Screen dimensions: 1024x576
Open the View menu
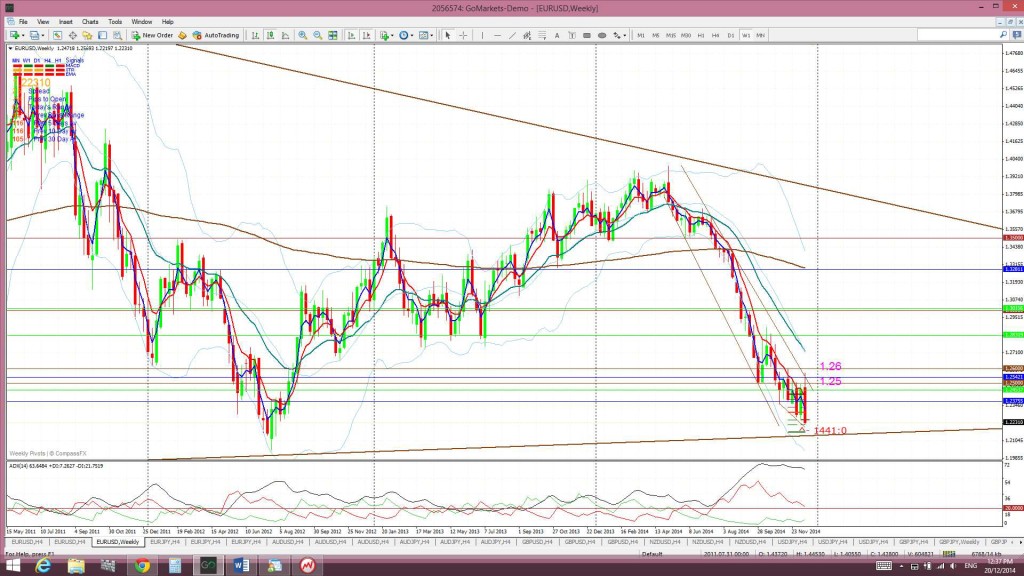coord(43,22)
